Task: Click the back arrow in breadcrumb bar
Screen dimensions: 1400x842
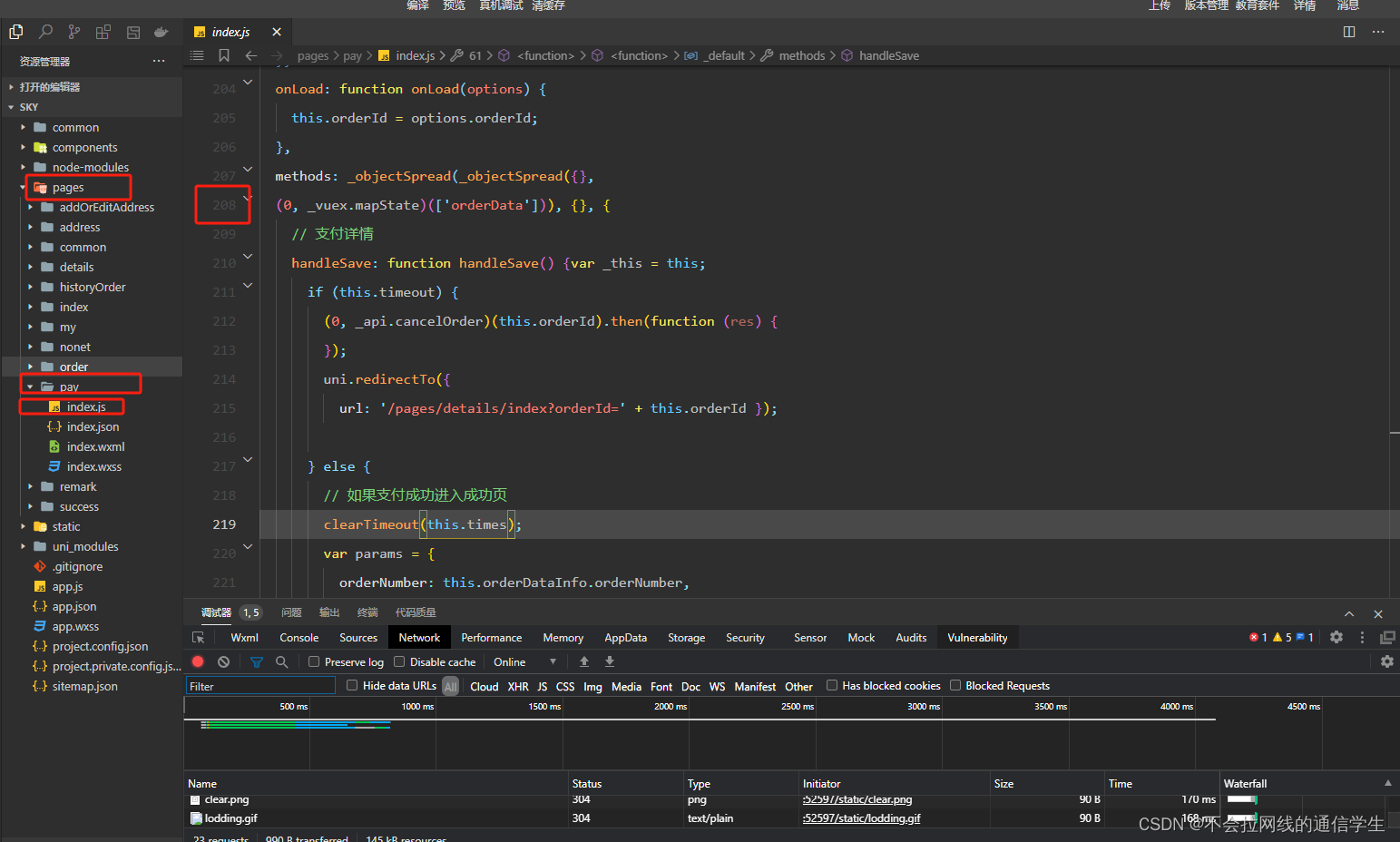Action: (251, 55)
